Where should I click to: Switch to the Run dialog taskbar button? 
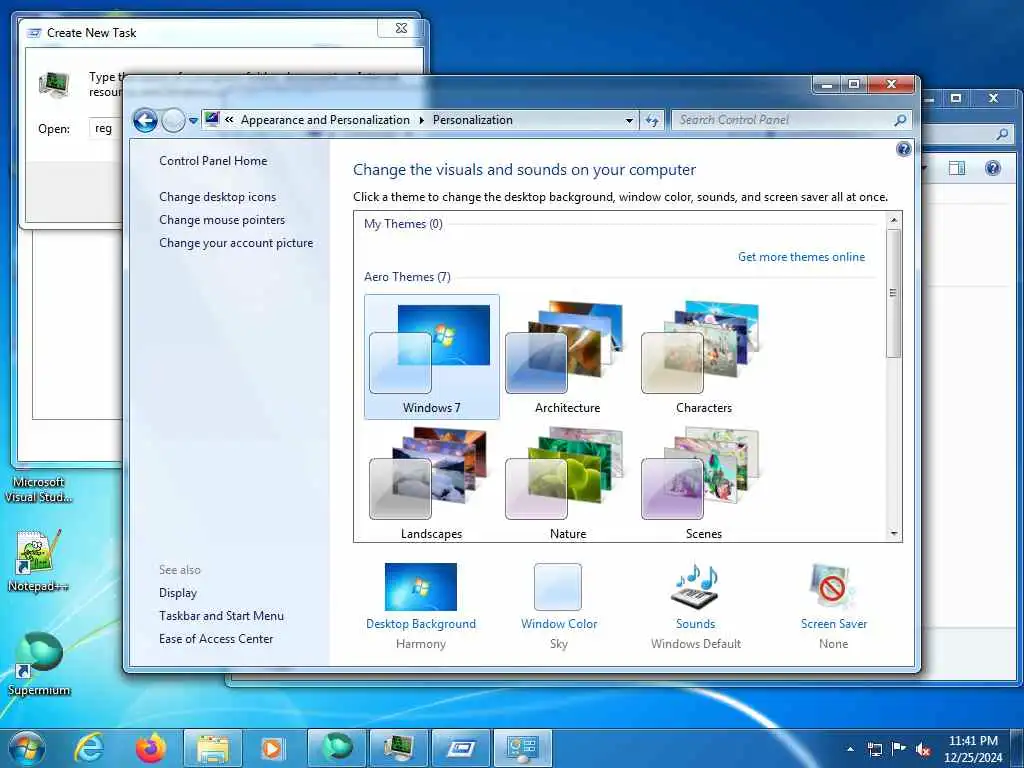click(460, 748)
